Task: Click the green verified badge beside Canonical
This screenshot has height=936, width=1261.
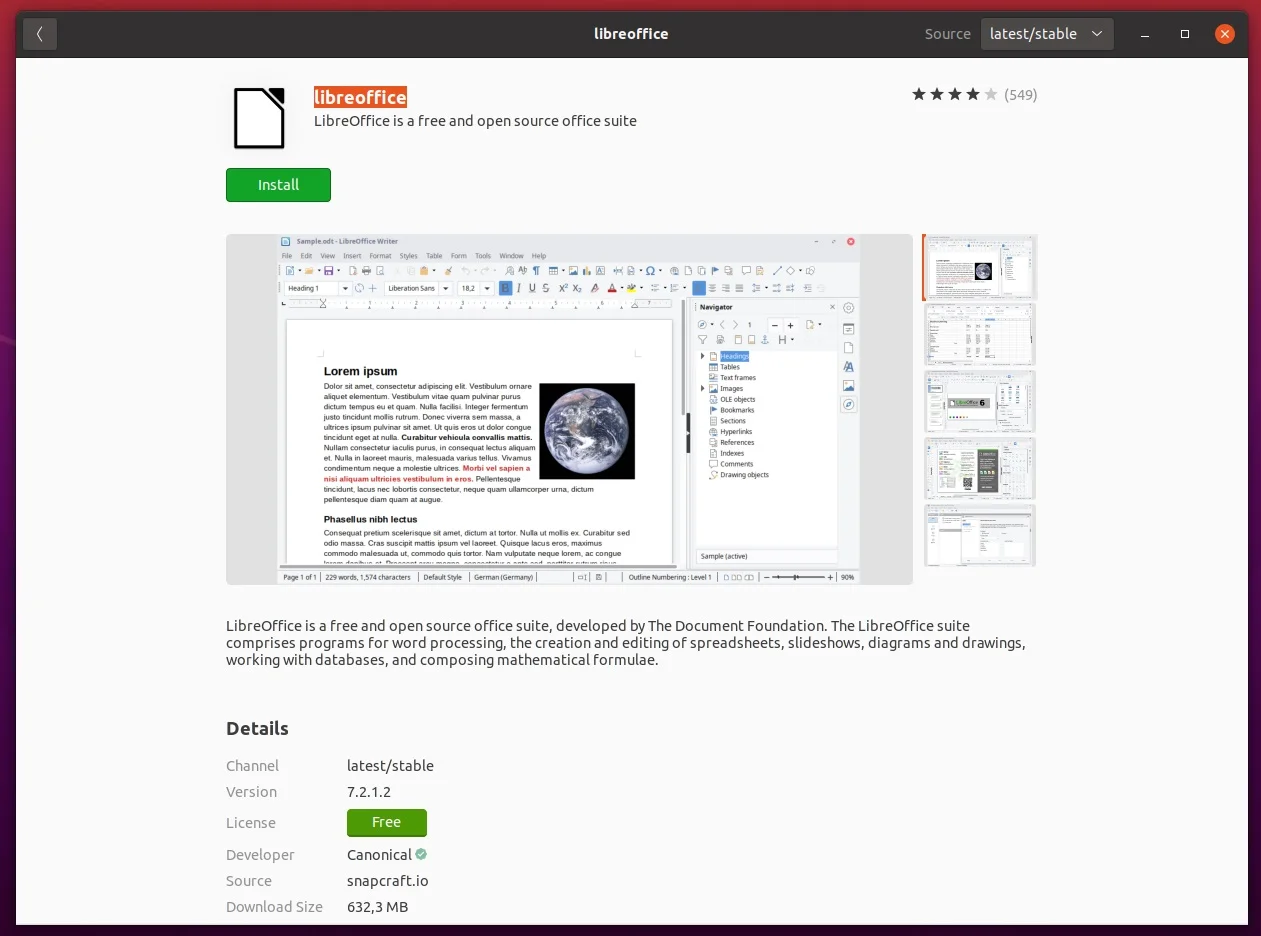Action: click(x=421, y=855)
